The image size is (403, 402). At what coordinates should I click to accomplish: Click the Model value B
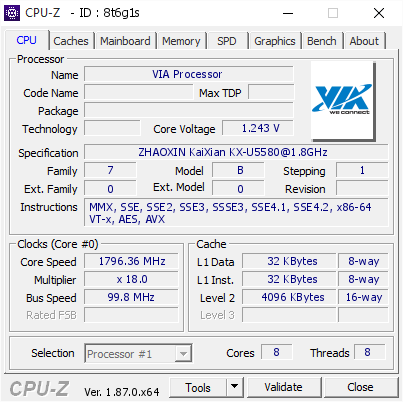pyautogui.click(x=238, y=170)
